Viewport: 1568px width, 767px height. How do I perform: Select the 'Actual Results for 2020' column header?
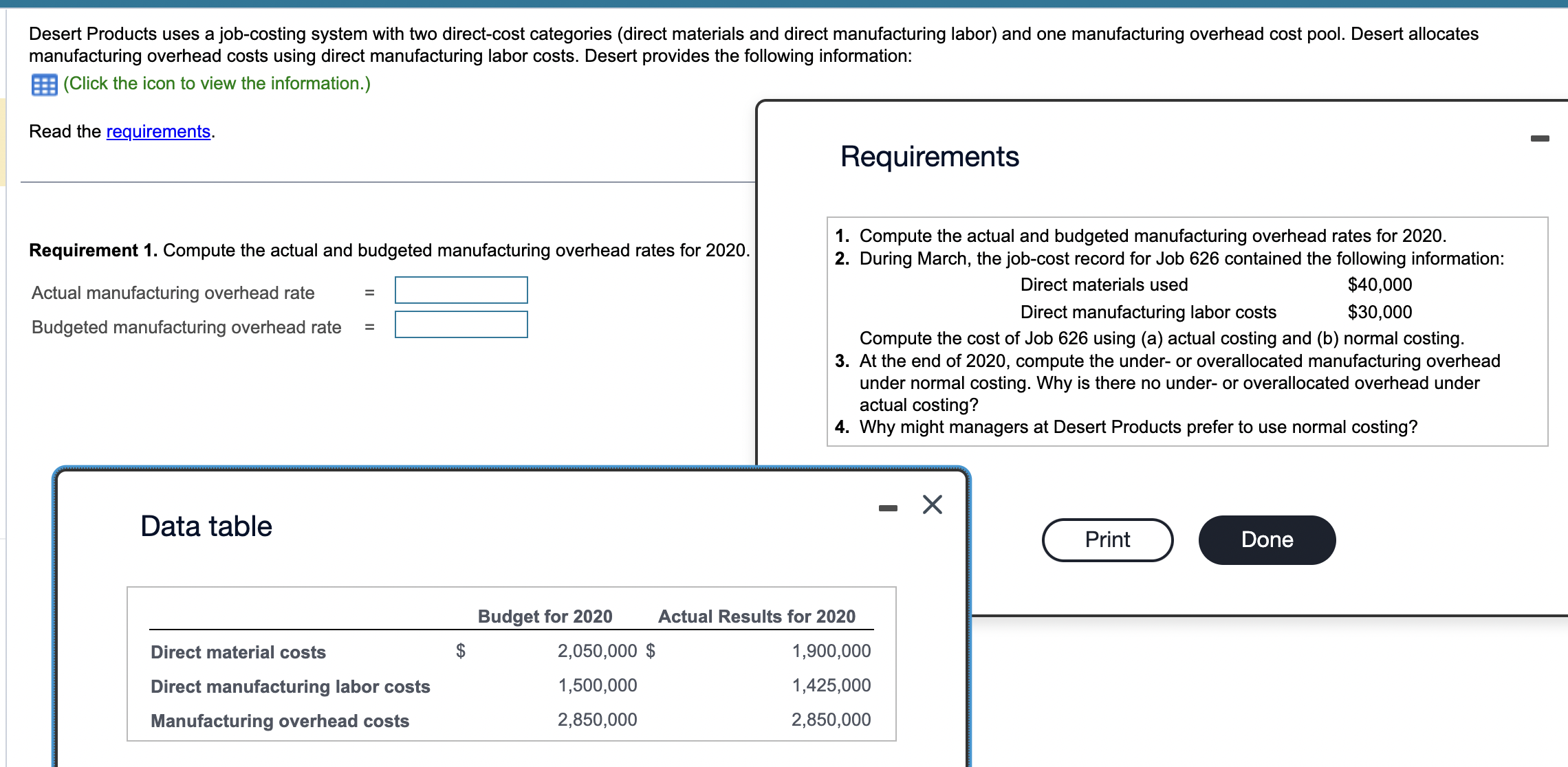tap(756, 616)
